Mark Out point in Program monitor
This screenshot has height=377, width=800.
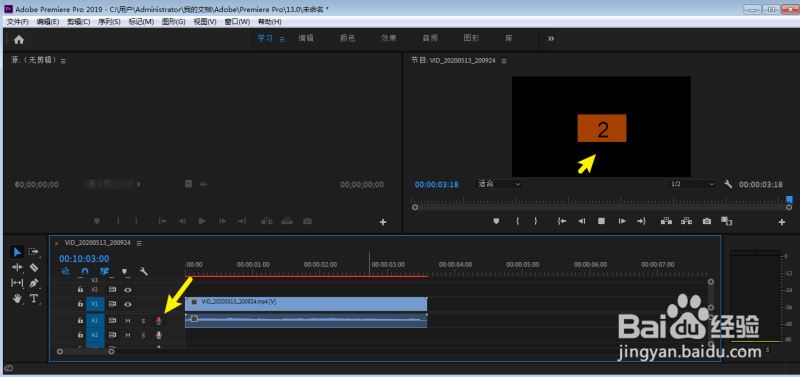[536, 221]
